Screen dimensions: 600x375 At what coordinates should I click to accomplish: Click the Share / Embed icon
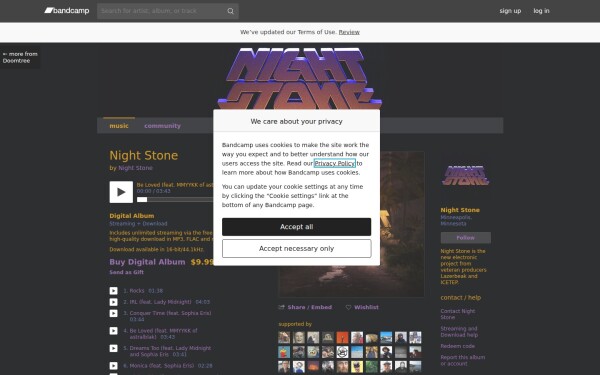[282, 307]
